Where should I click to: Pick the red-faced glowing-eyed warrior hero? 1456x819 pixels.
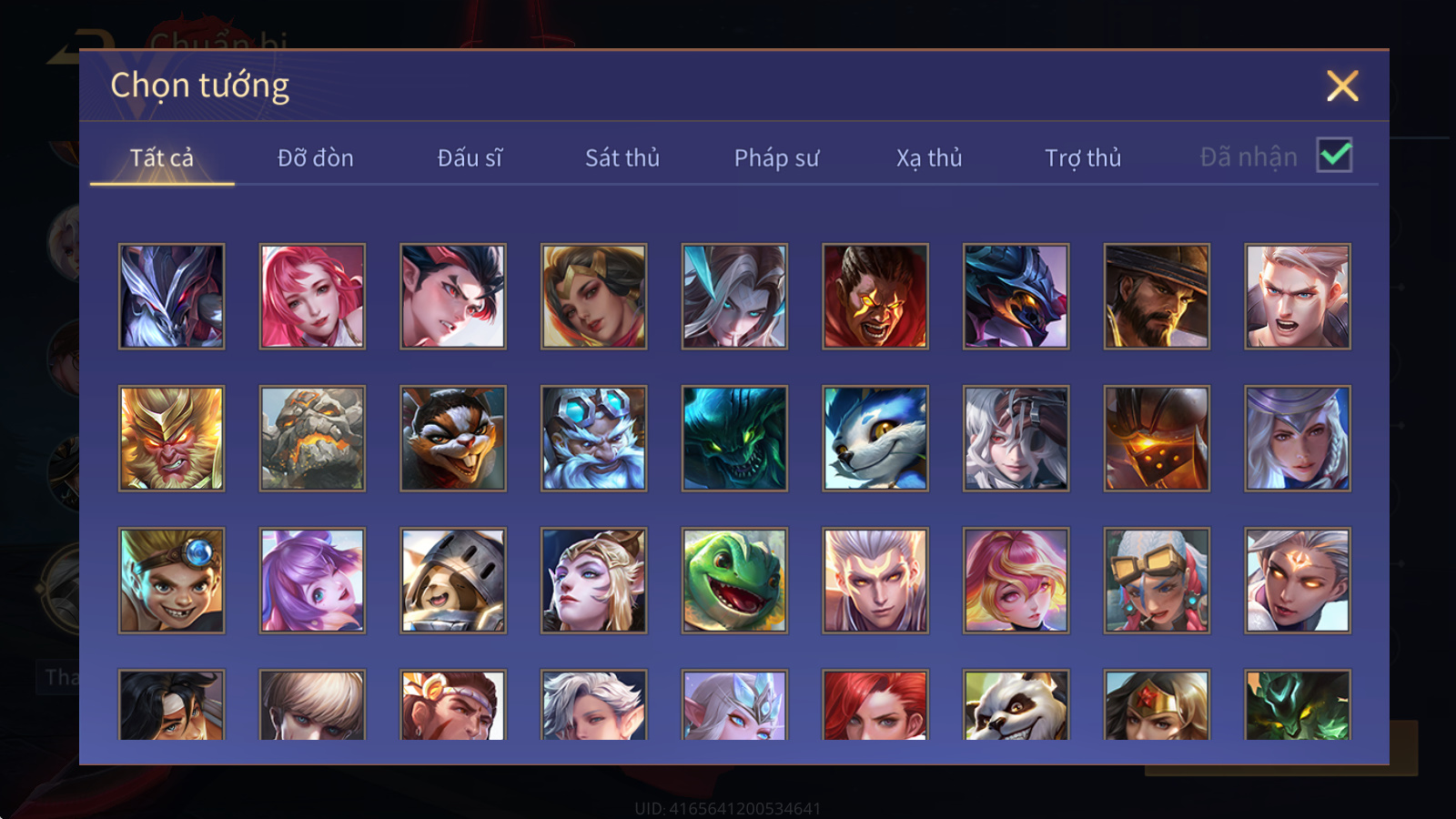(875, 296)
